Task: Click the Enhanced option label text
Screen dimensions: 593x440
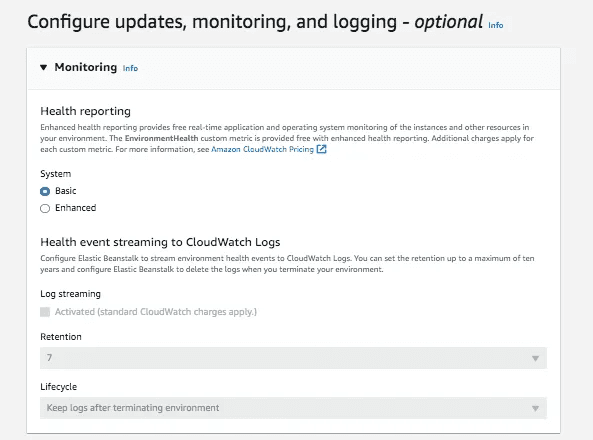Action: coord(76,208)
